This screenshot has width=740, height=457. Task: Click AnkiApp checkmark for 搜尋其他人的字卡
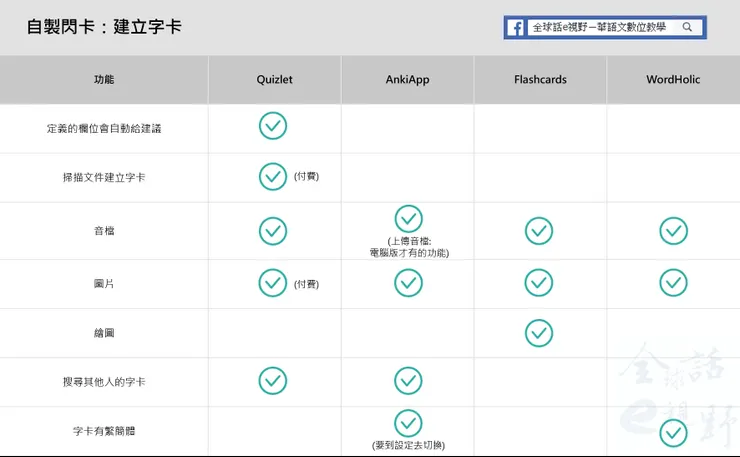(x=408, y=381)
